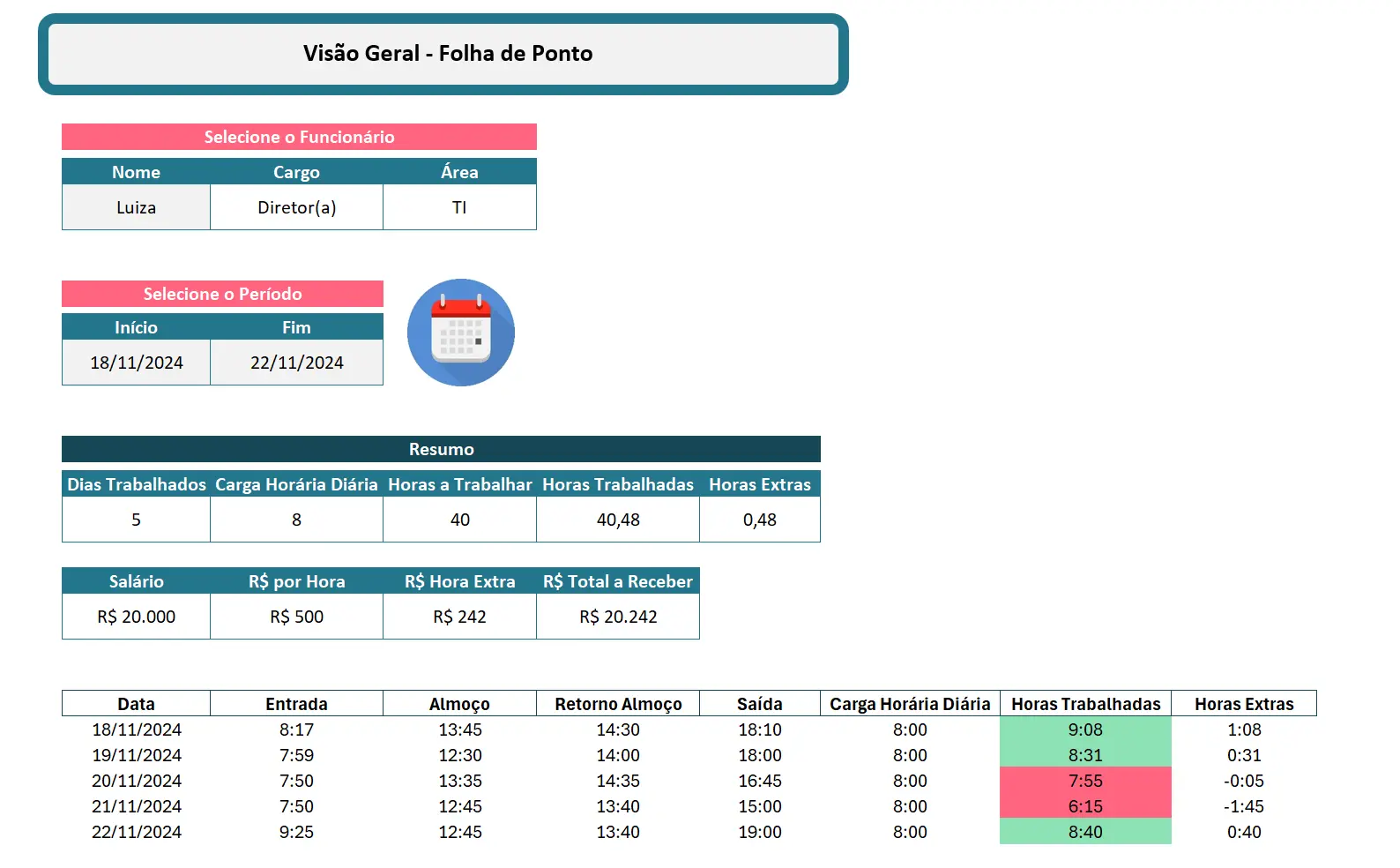Click the Selecione o Funcionário header
This screenshot has height=868, width=1400.
point(299,137)
